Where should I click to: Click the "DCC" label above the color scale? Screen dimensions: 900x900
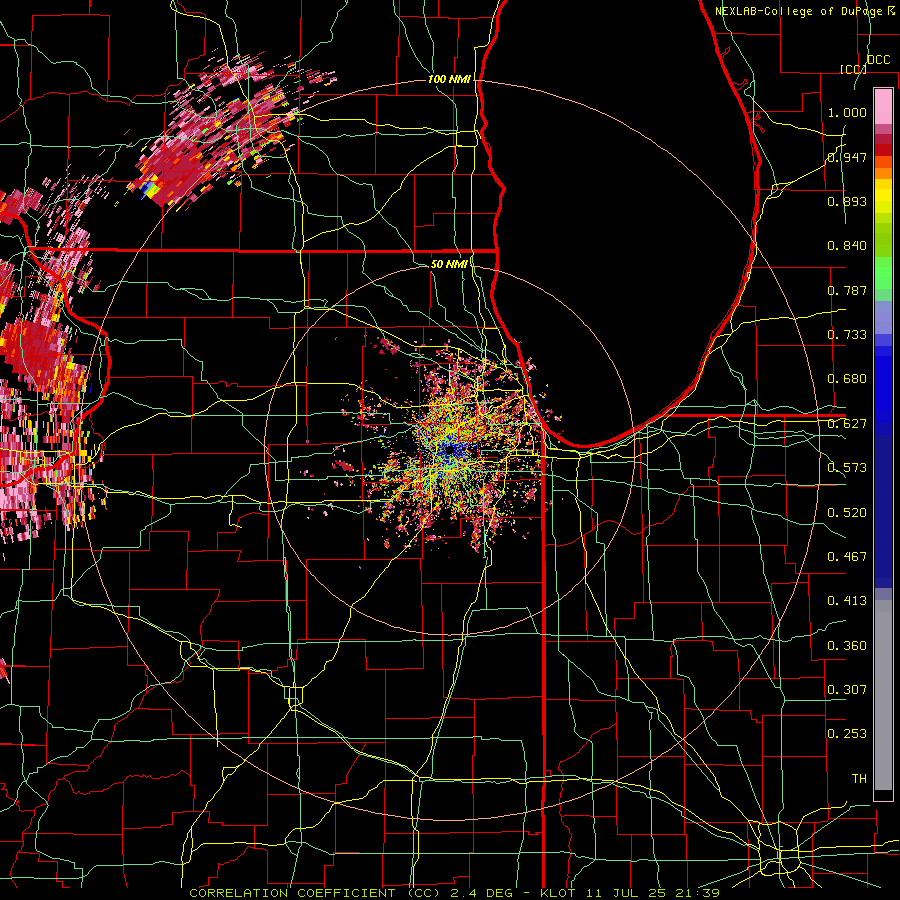coord(879,60)
